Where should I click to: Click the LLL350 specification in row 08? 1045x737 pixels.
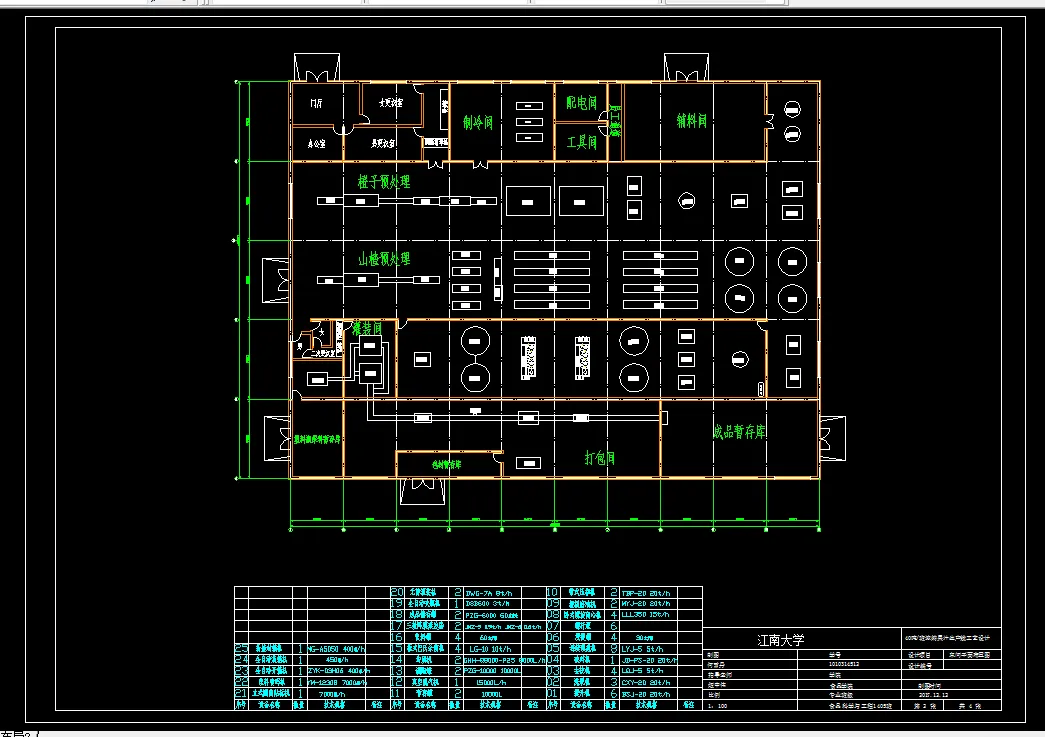645,615
